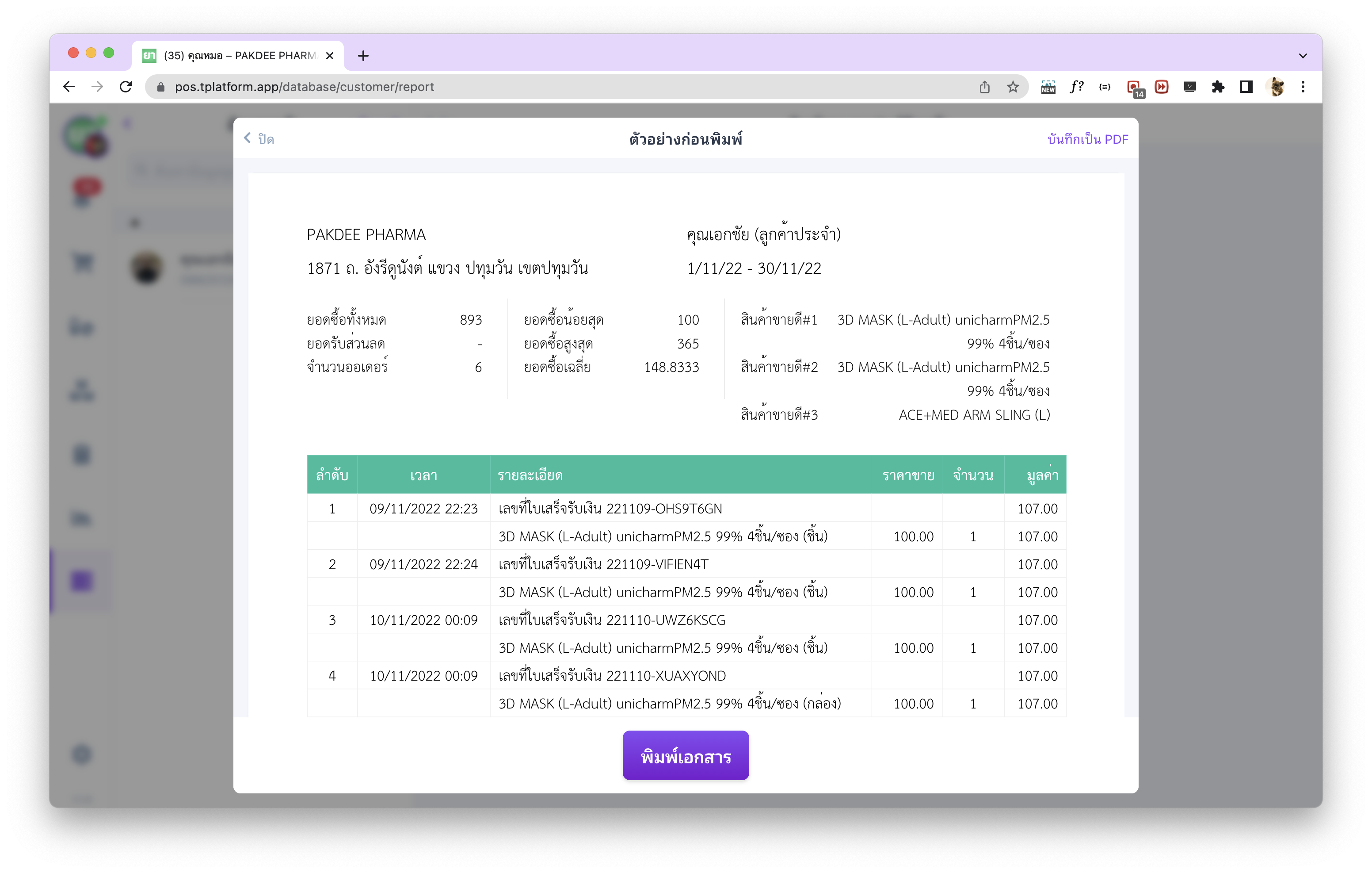Reload the current page
The width and height of the screenshot is (1372, 873).
pyautogui.click(x=126, y=87)
